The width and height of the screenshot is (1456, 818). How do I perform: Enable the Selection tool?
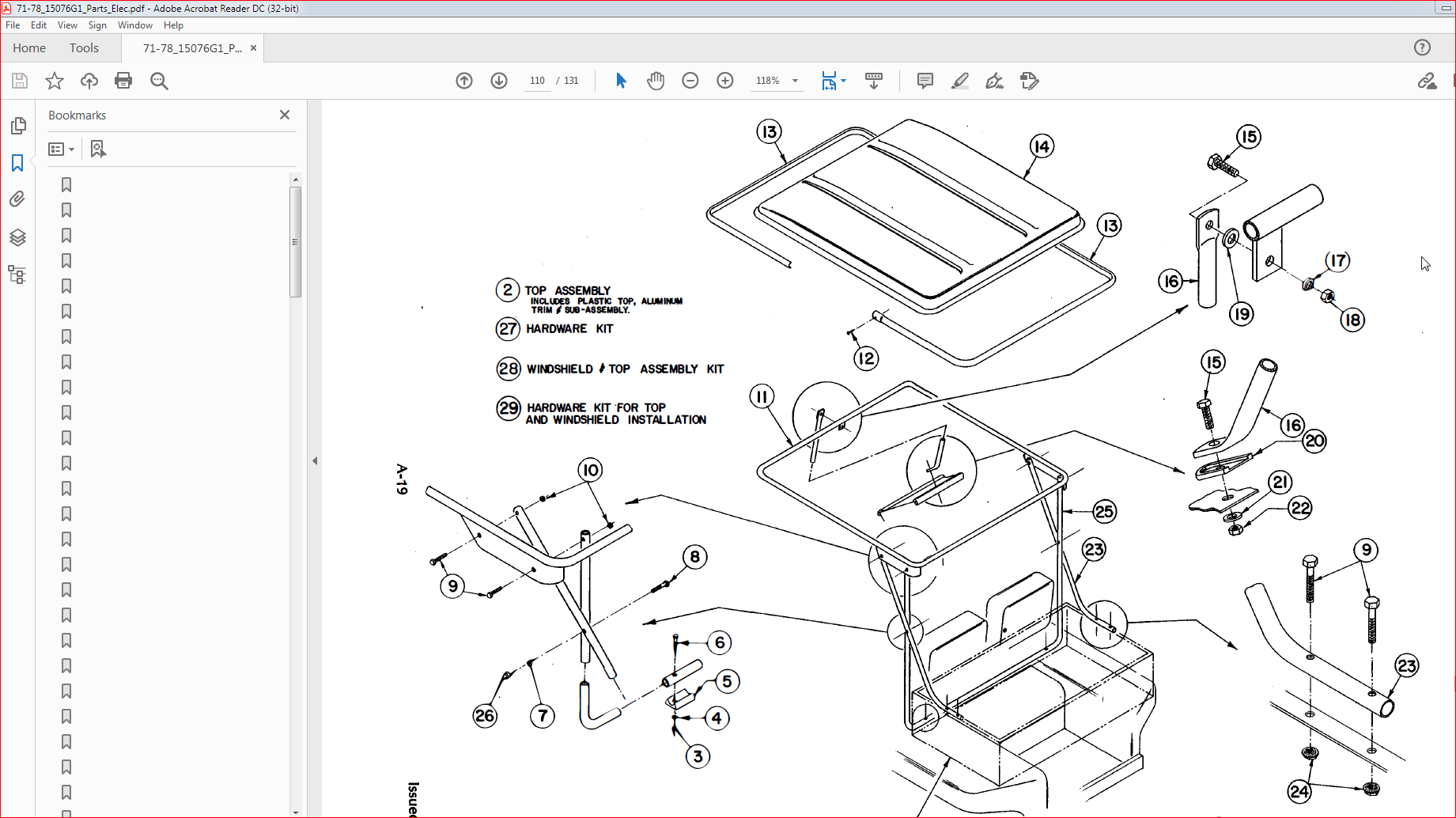click(622, 80)
